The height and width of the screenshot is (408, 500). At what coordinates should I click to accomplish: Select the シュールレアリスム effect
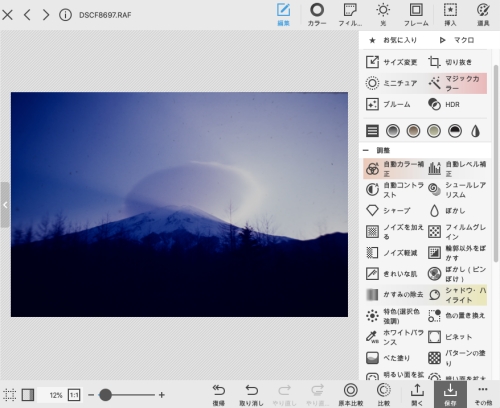[x=457, y=190]
